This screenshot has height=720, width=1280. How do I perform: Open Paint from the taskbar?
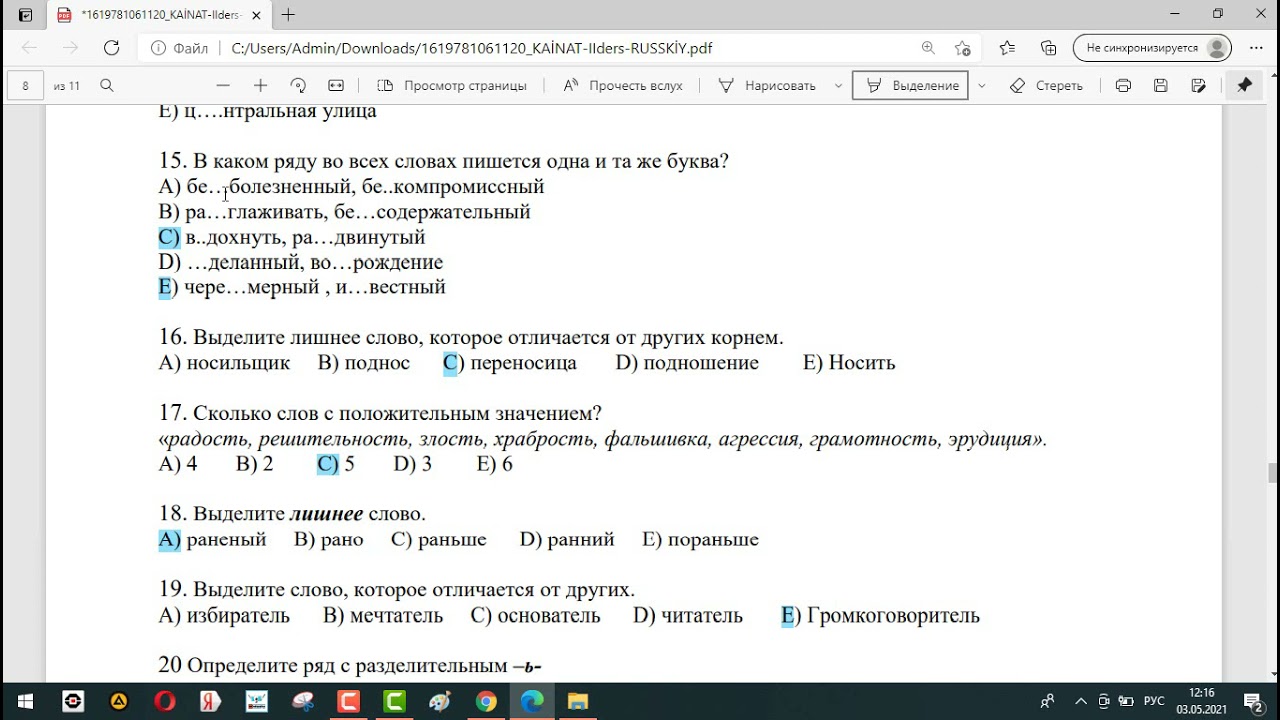click(440, 701)
